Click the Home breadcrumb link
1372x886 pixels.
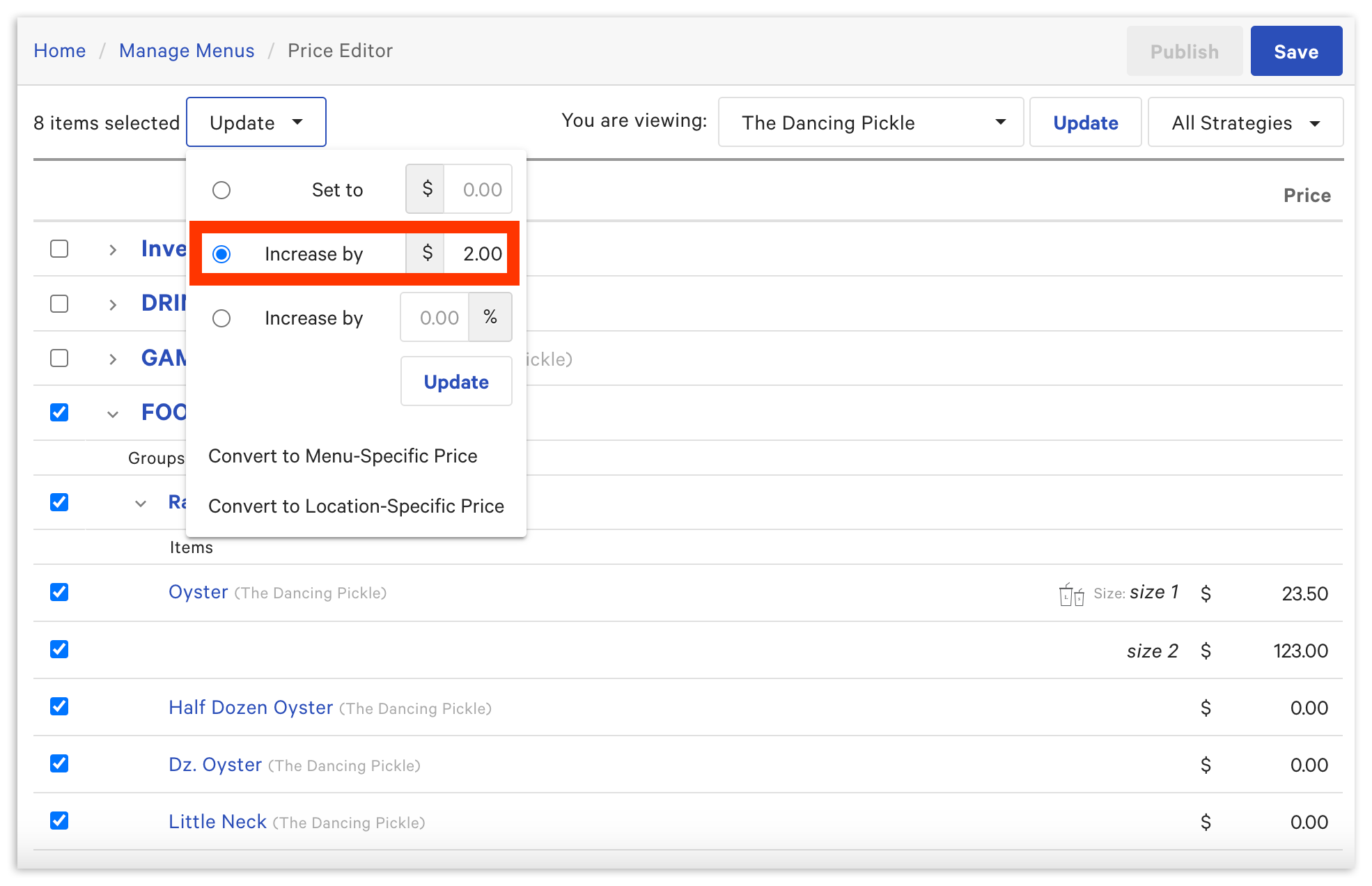pos(60,51)
